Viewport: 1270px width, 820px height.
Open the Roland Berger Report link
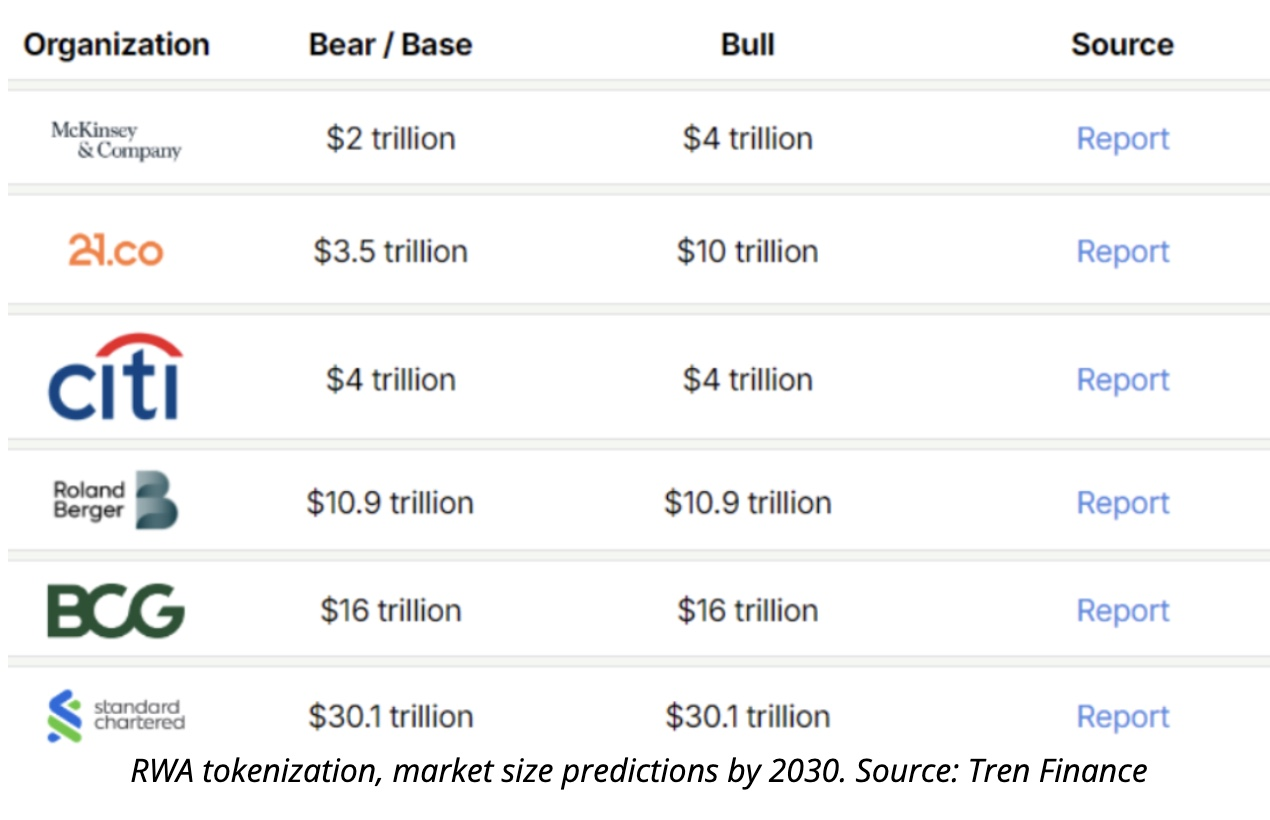[x=1122, y=502]
